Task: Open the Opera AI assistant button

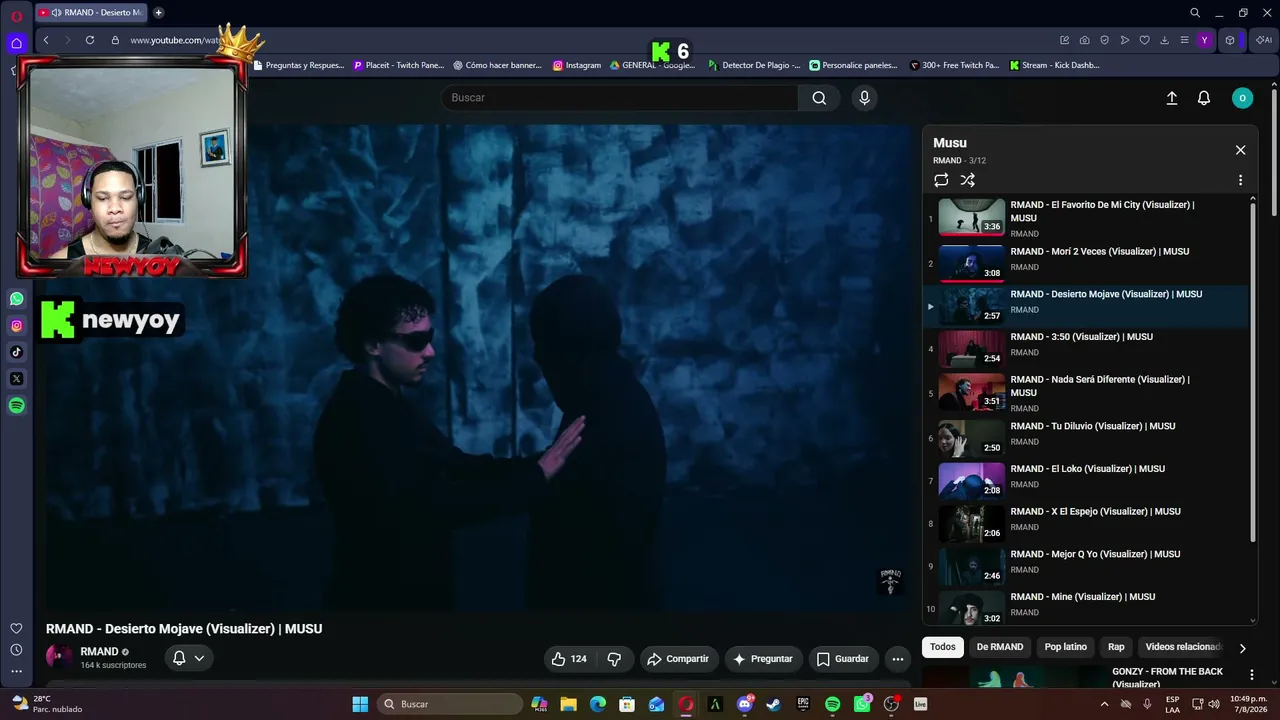Action: [1263, 40]
